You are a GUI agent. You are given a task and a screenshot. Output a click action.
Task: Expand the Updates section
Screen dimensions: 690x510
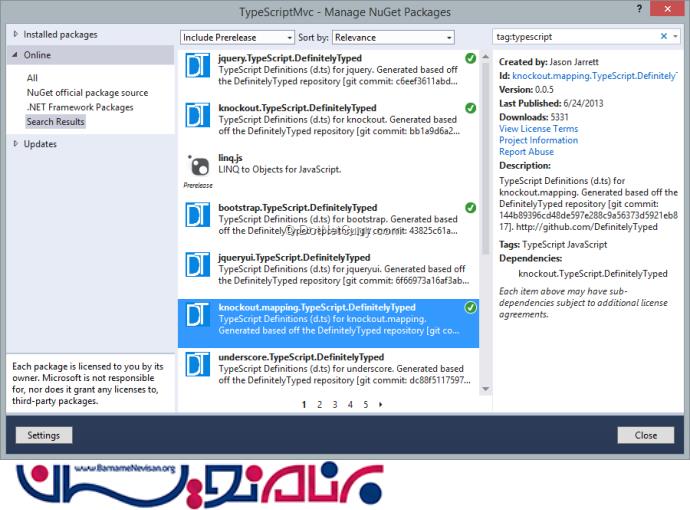pyautogui.click(x=16, y=143)
